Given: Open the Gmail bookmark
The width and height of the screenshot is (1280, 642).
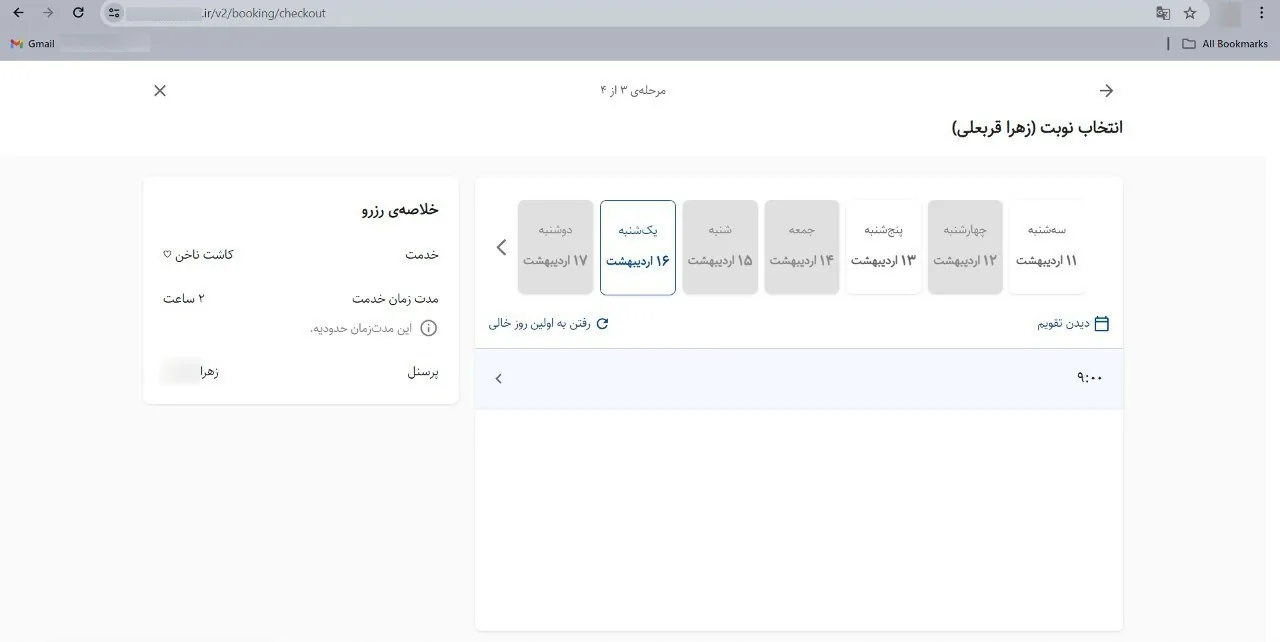Looking at the screenshot, I should click(33, 44).
